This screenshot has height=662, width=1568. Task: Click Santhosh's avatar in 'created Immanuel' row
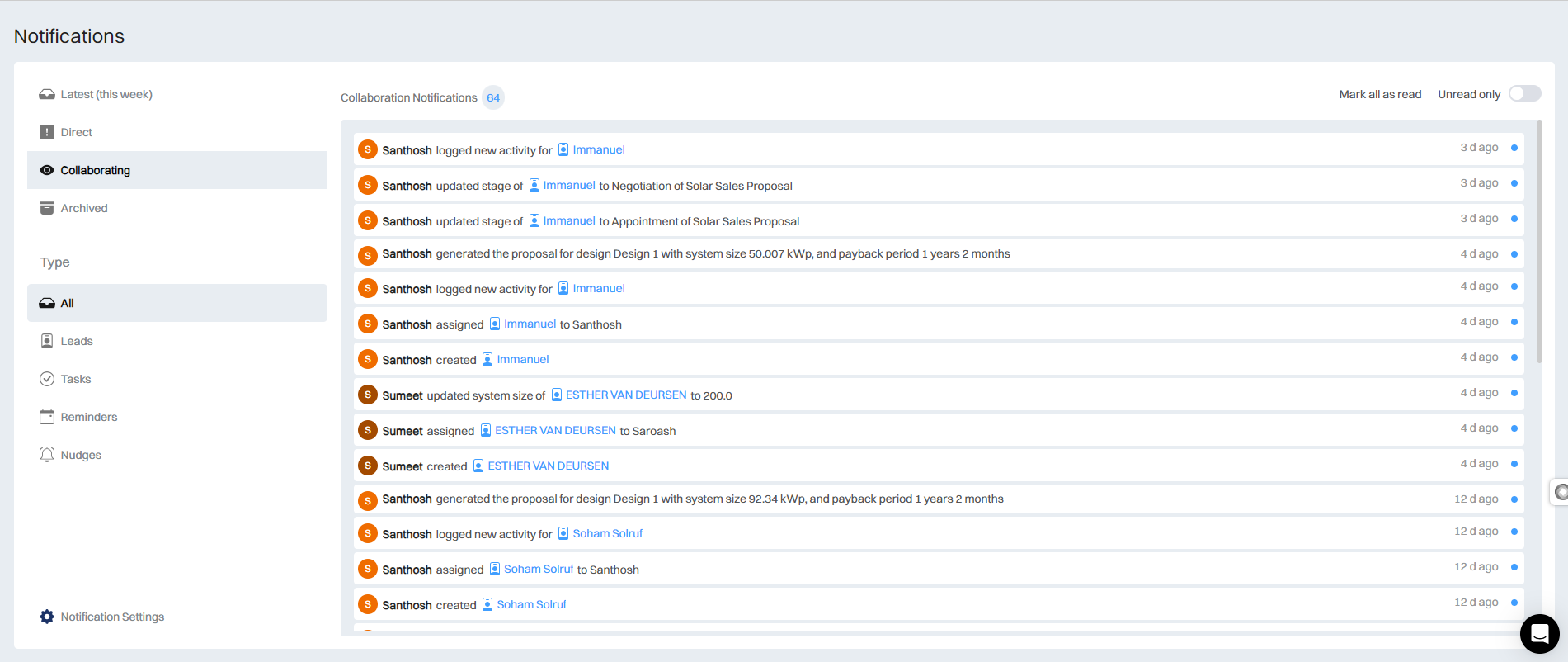pyautogui.click(x=368, y=359)
